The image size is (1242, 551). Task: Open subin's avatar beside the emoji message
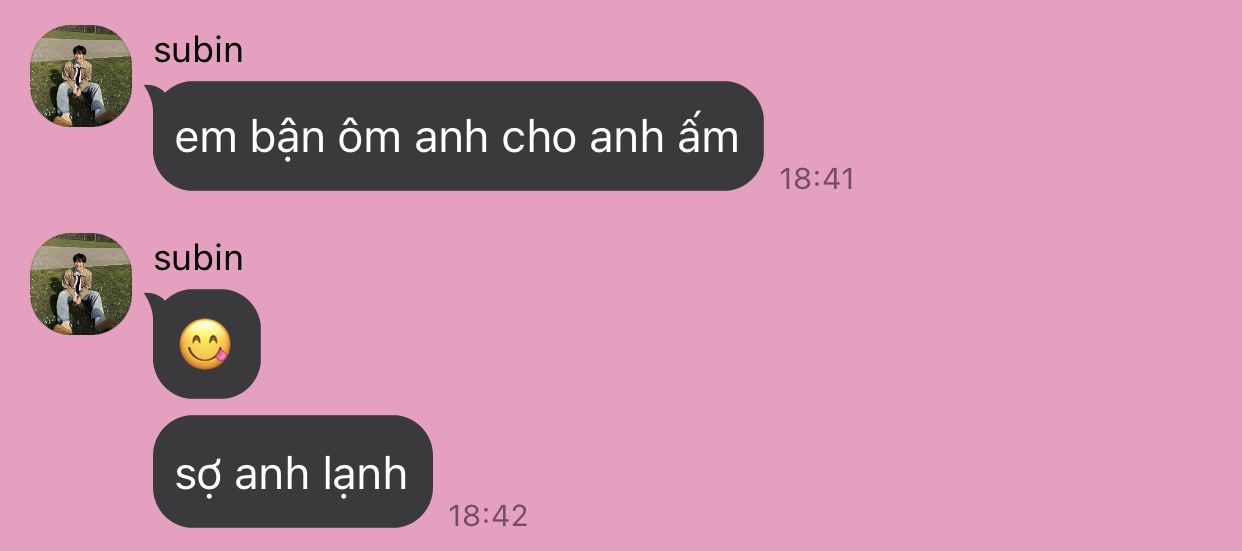[x=81, y=284]
